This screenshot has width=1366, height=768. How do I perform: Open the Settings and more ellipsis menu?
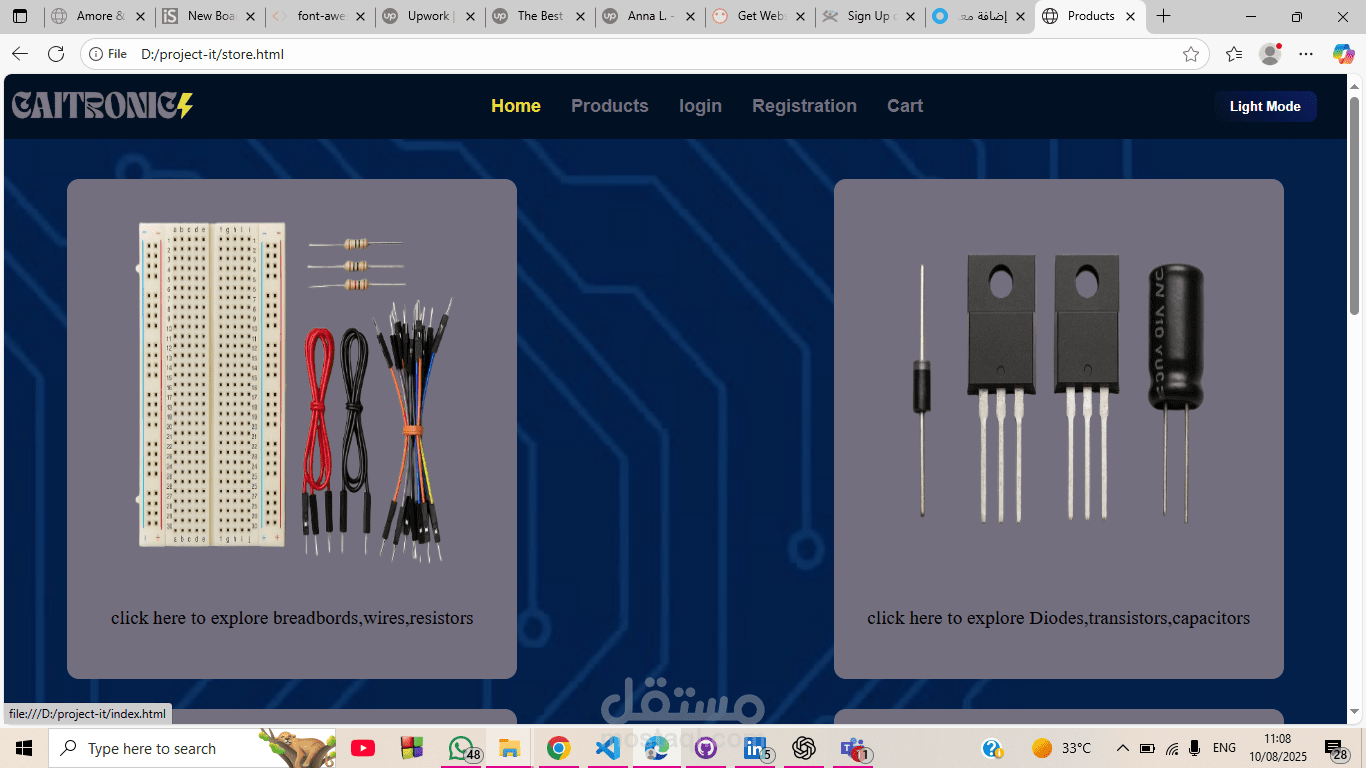(1306, 54)
